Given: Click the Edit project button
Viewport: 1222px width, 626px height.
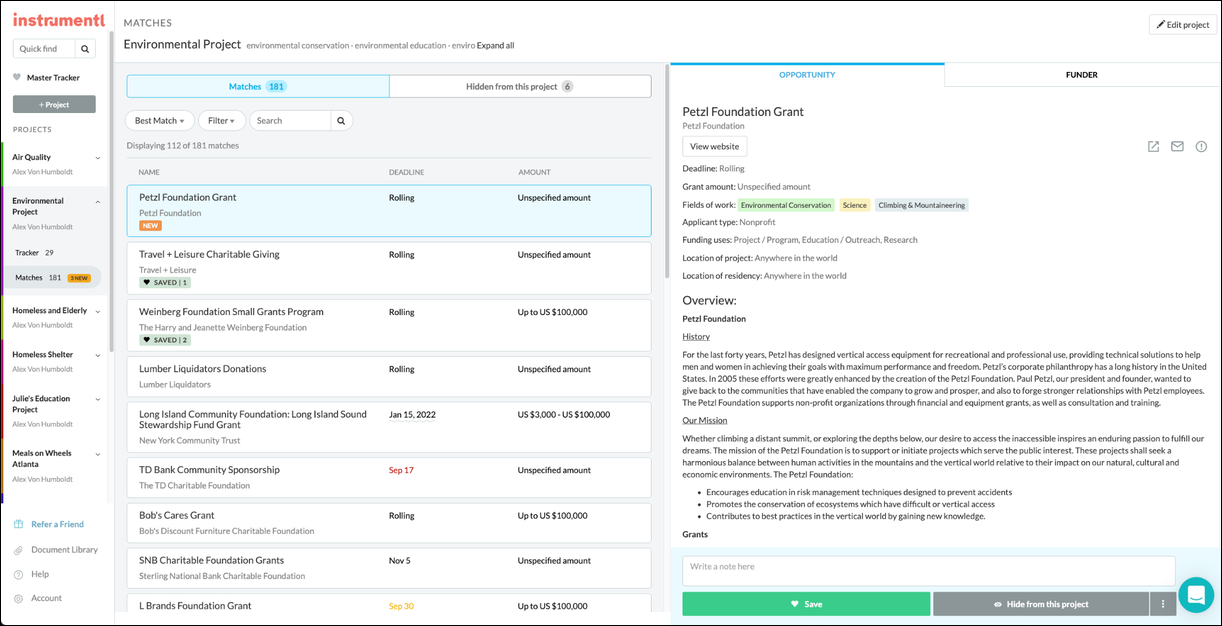Looking at the screenshot, I should (1183, 25).
